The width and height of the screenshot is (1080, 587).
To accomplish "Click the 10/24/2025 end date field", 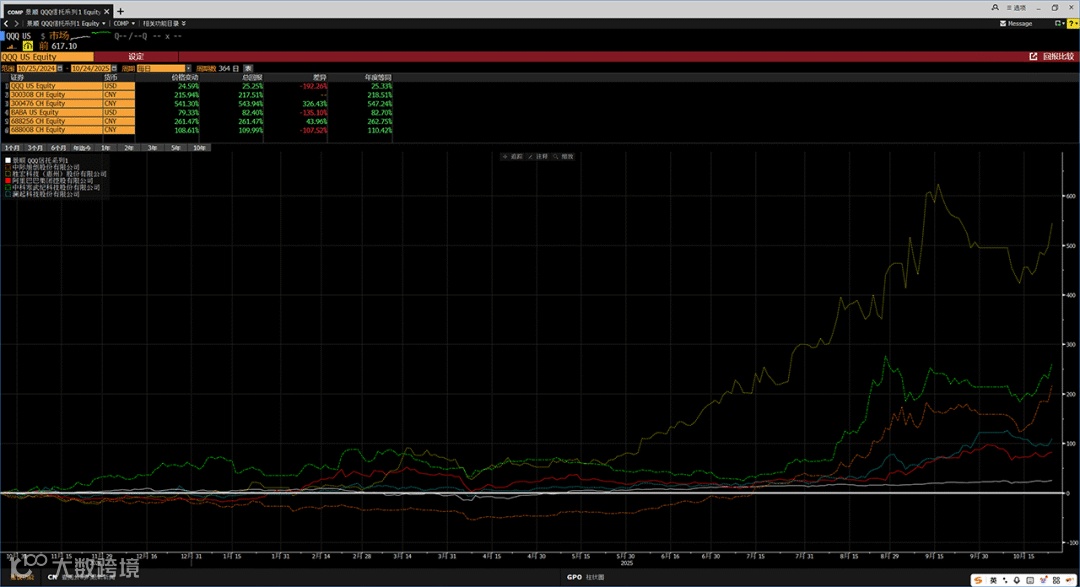I will (91, 68).
